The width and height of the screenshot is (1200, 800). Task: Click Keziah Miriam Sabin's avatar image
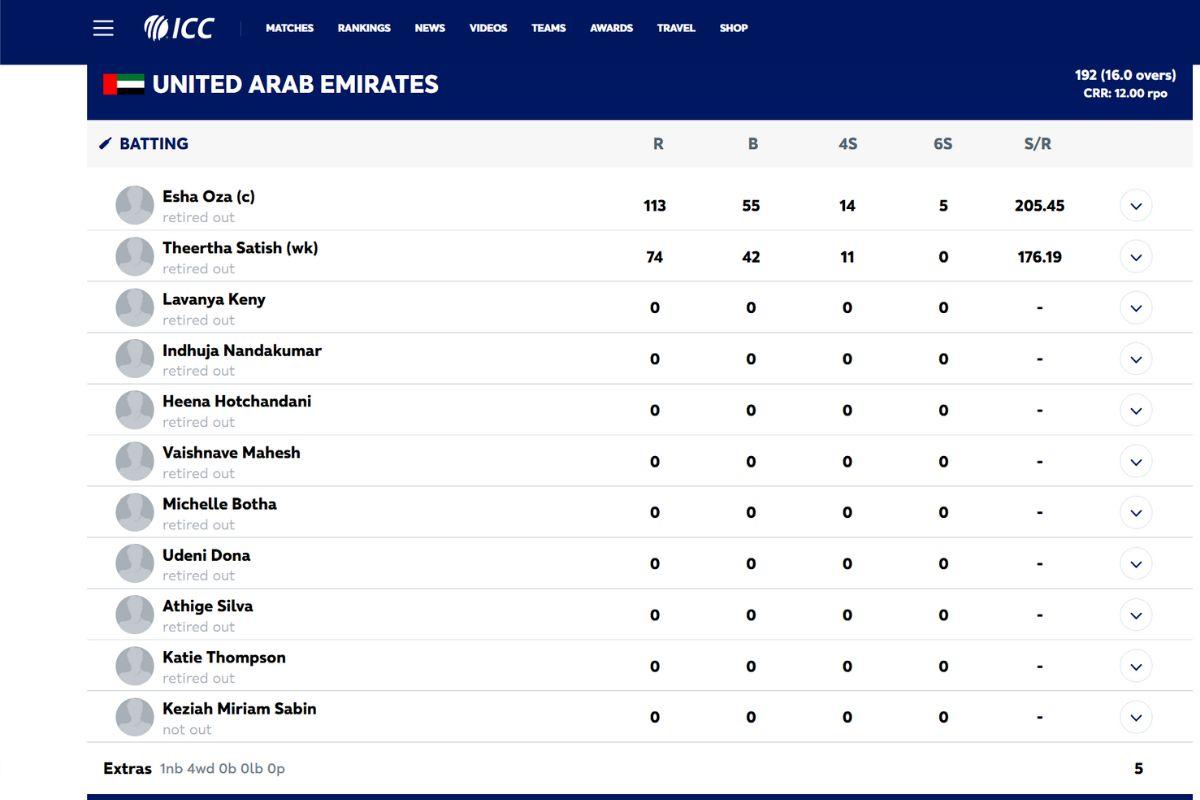click(x=134, y=717)
